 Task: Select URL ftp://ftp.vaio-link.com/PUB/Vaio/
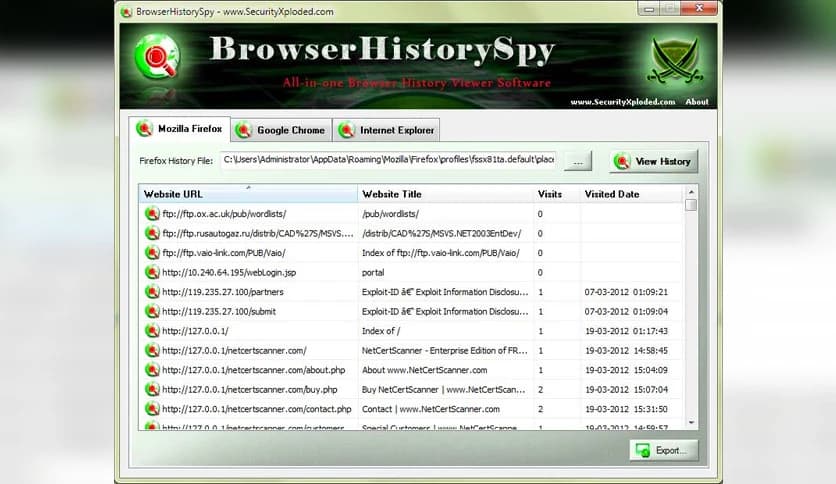223,253
